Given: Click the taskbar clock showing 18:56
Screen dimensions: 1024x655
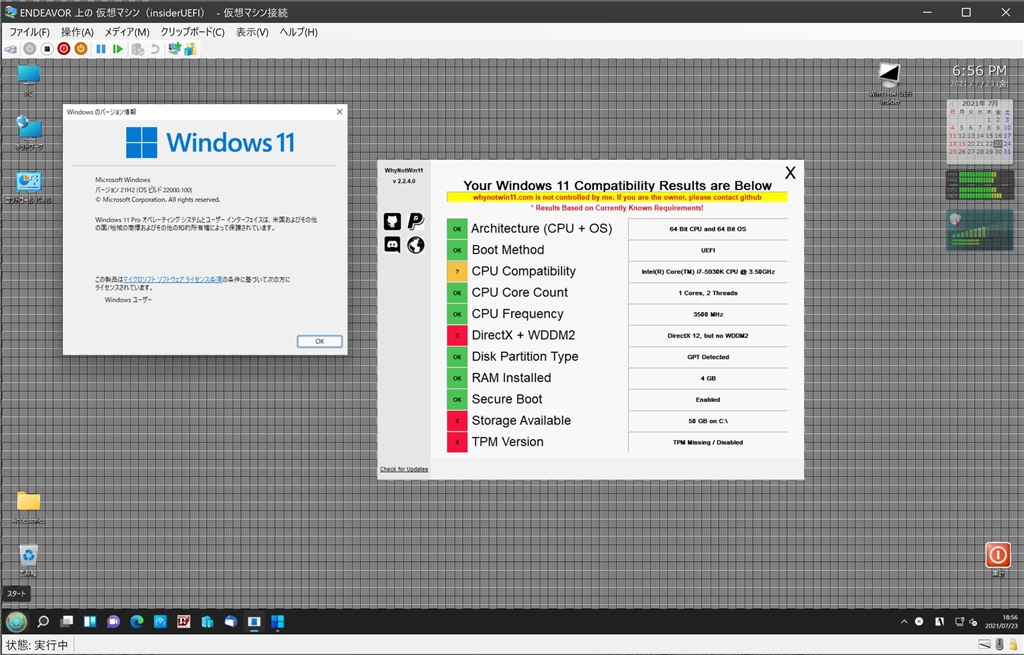Looking at the screenshot, I should coord(1002,622).
